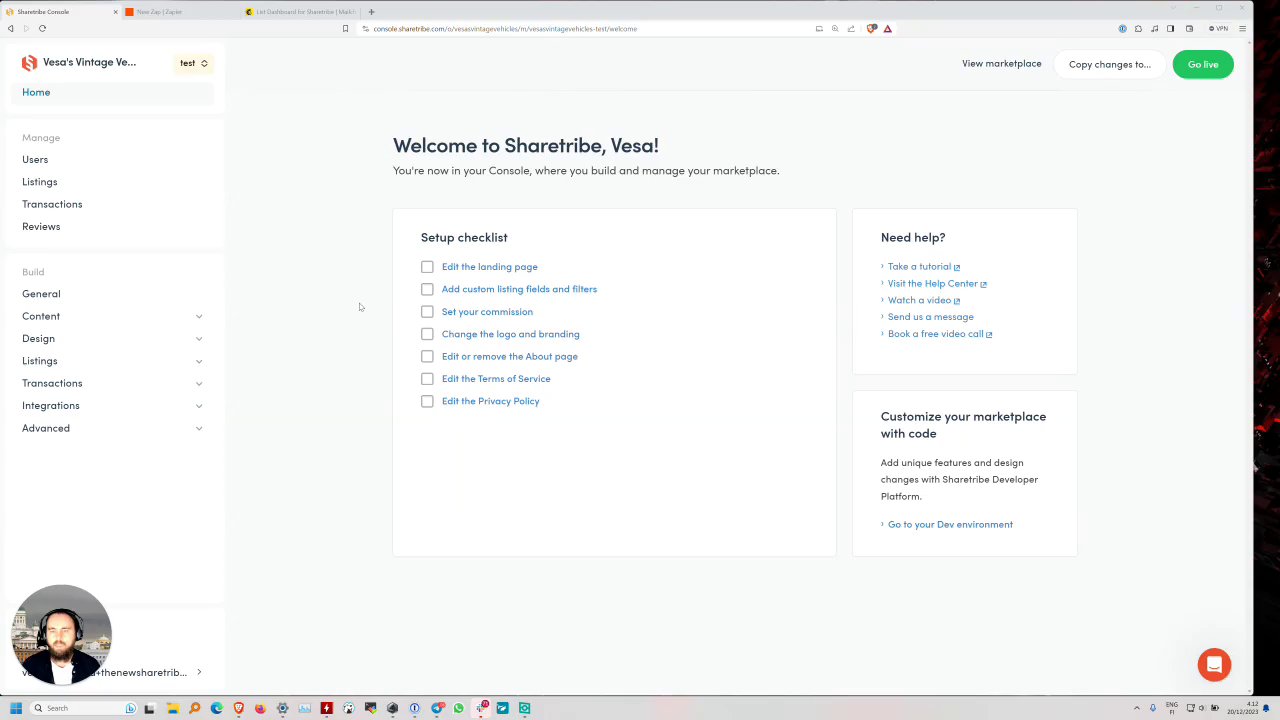Click the browser address bar URL
Viewport: 1280px width, 720px height.
tap(505, 28)
